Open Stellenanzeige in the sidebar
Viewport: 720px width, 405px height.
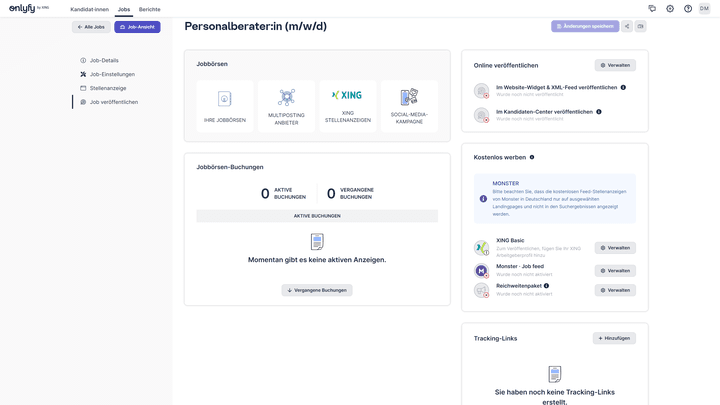click(x=108, y=88)
